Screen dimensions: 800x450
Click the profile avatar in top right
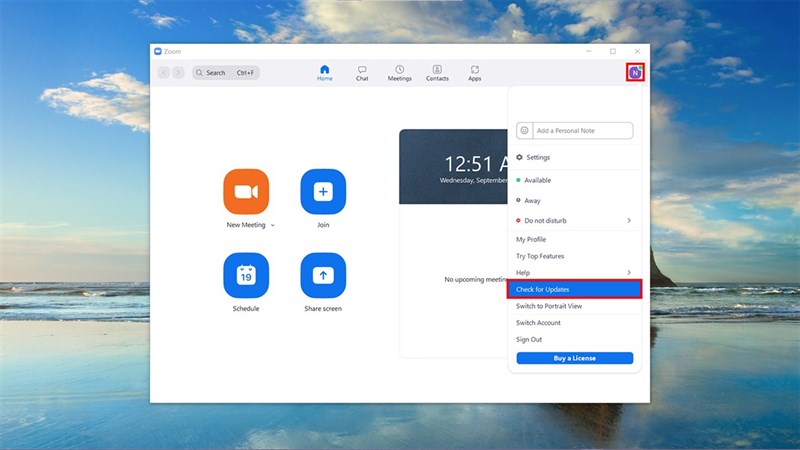(x=634, y=72)
